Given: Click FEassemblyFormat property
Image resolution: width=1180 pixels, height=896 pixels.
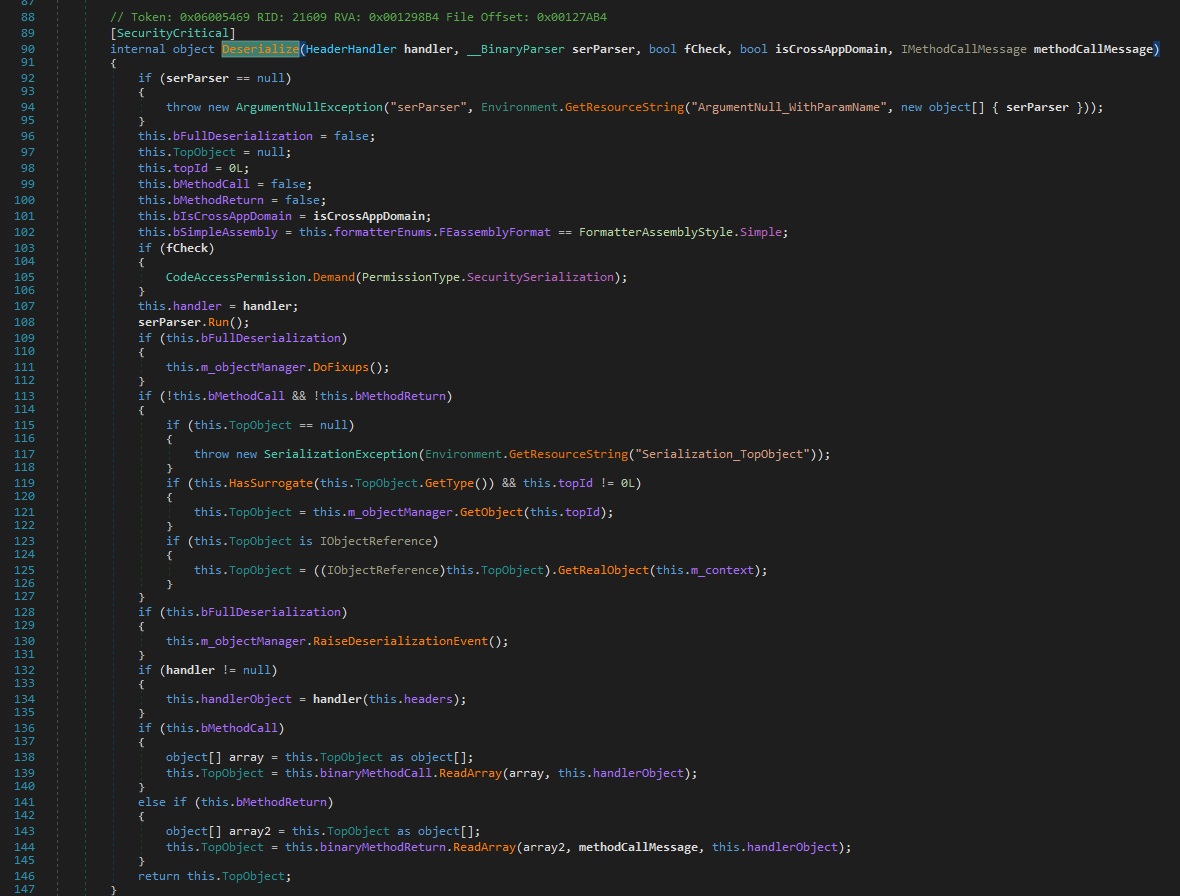Looking at the screenshot, I should point(494,232).
